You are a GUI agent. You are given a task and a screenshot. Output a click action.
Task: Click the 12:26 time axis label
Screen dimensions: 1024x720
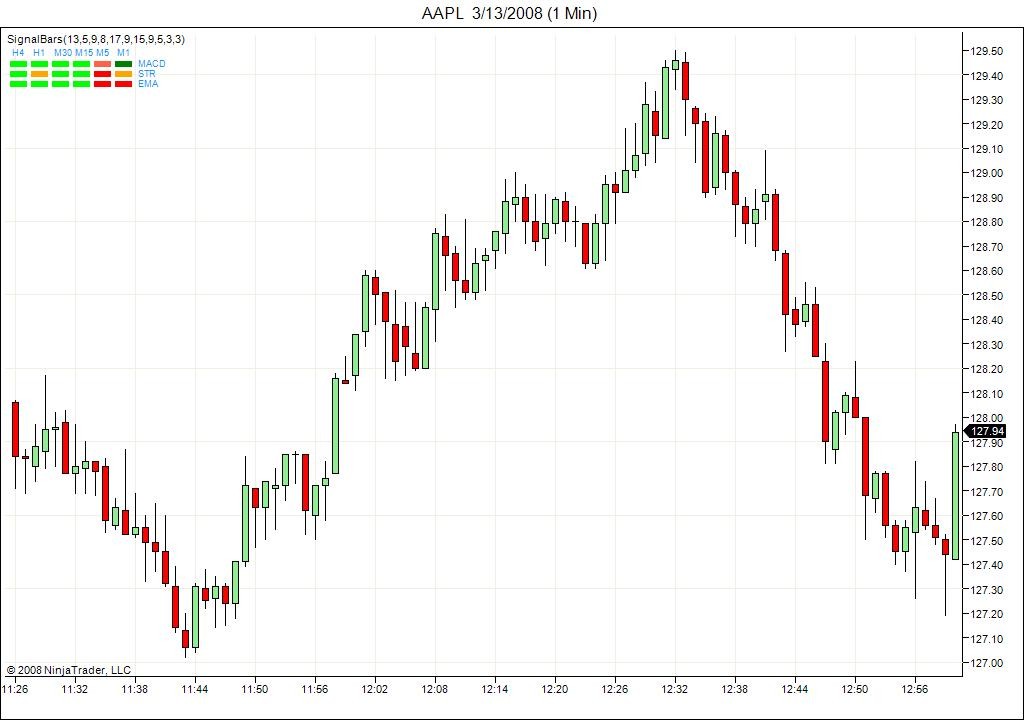(615, 689)
